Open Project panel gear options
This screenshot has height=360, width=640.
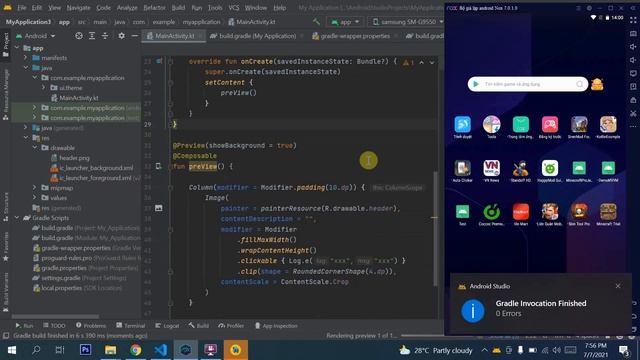[x=121, y=36]
